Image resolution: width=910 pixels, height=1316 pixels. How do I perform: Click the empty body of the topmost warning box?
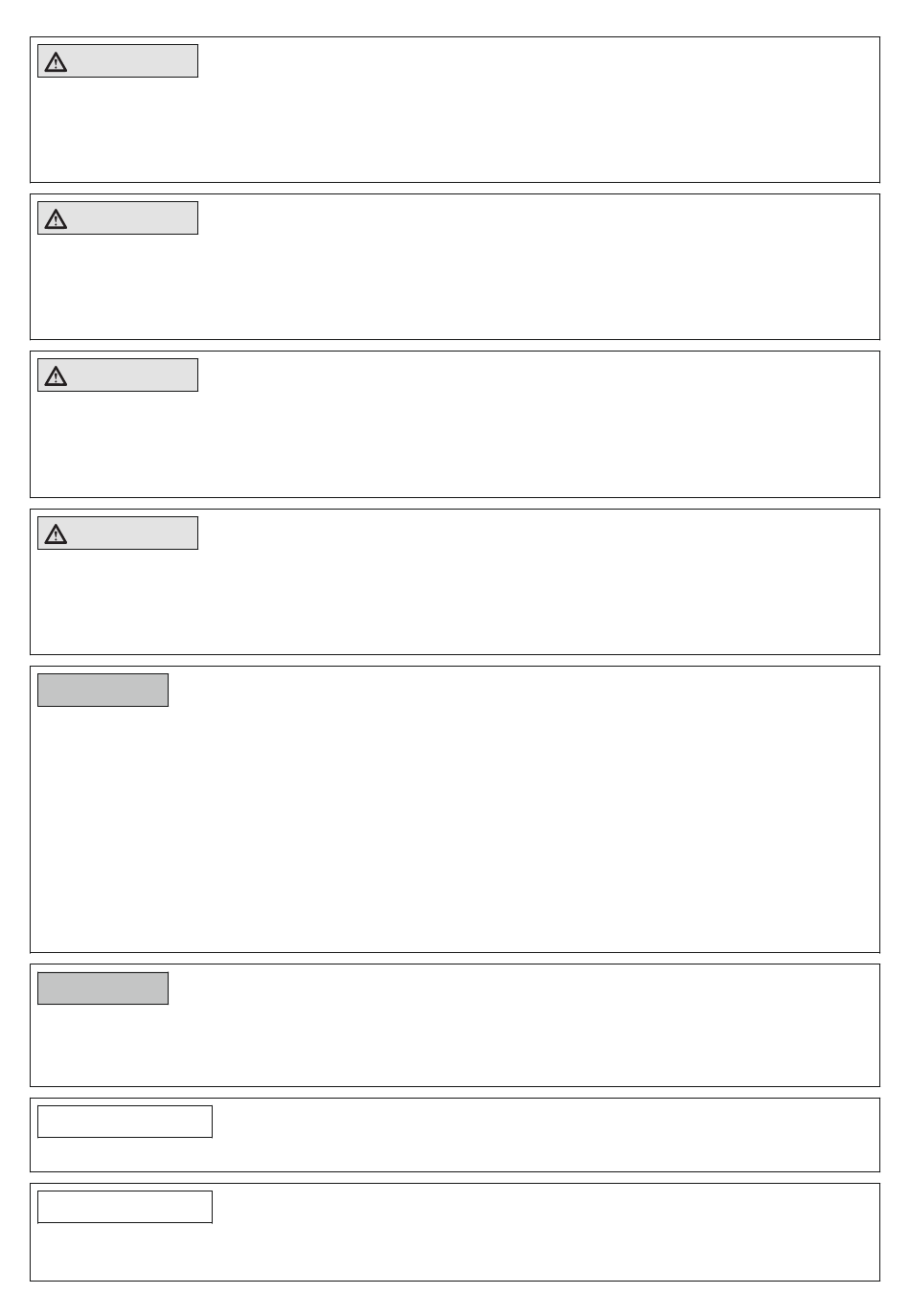(455, 129)
